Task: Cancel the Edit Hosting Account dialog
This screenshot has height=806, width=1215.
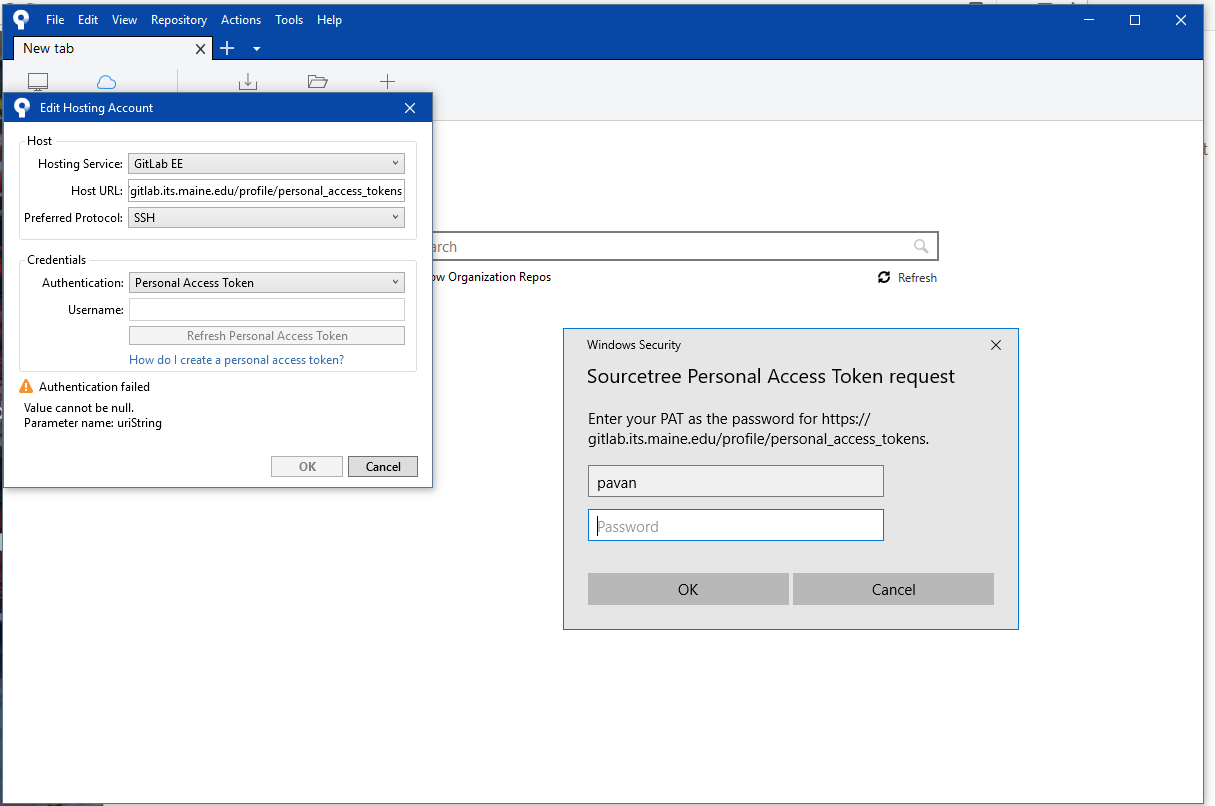Action: click(383, 467)
